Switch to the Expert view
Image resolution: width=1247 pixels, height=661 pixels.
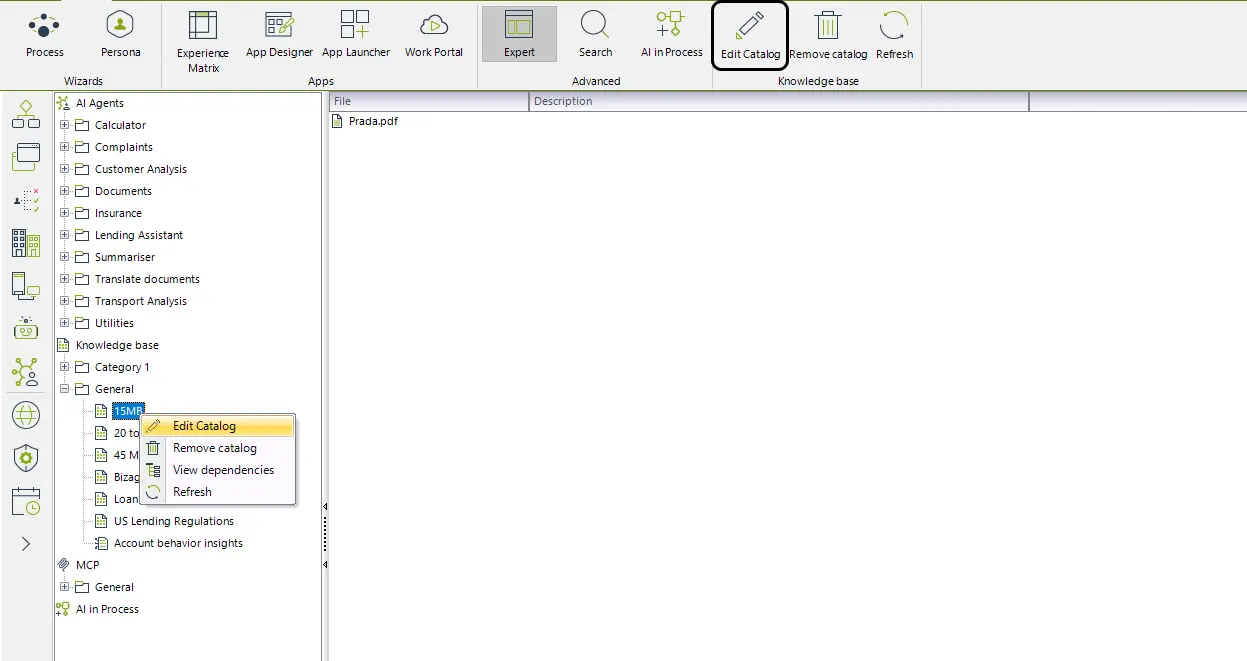pyautogui.click(x=519, y=35)
